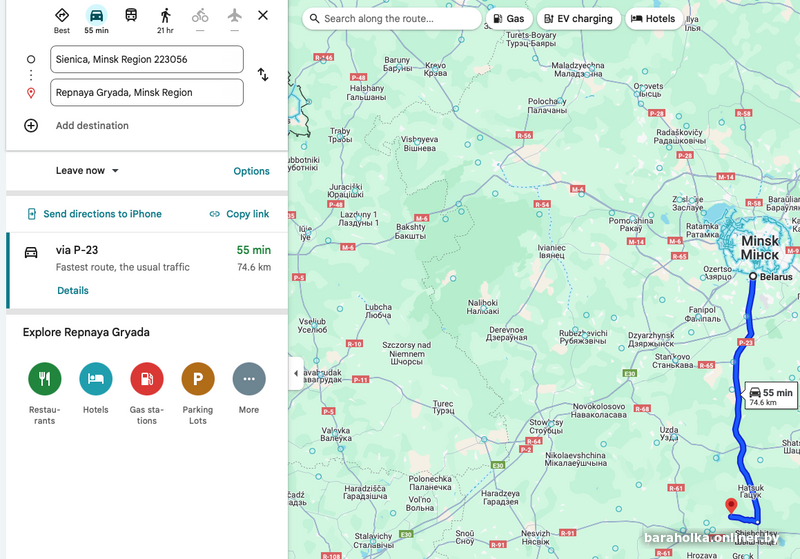Filter route by EV charging chip
This screenshot has height=559, width=800.
point(579,19)
